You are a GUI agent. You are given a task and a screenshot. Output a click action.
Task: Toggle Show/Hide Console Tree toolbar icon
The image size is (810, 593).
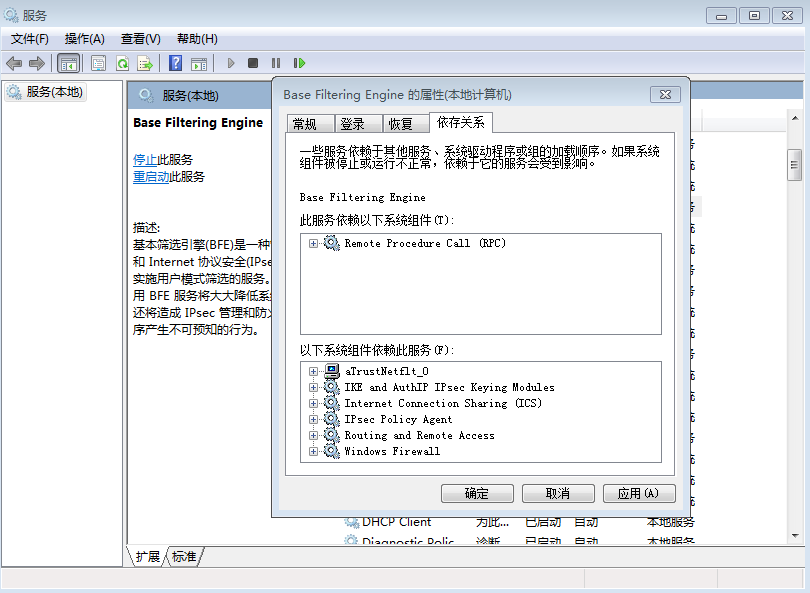click(68, 63)
